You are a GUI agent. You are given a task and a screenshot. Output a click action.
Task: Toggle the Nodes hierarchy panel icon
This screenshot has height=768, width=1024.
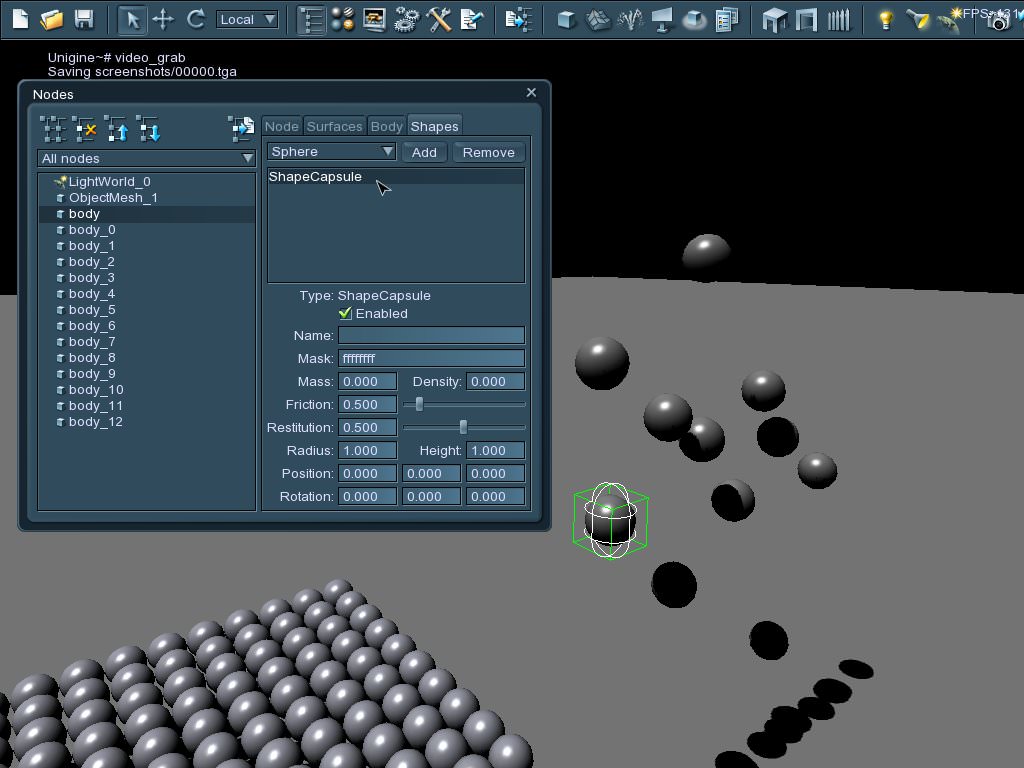click(x=311, y=19)
